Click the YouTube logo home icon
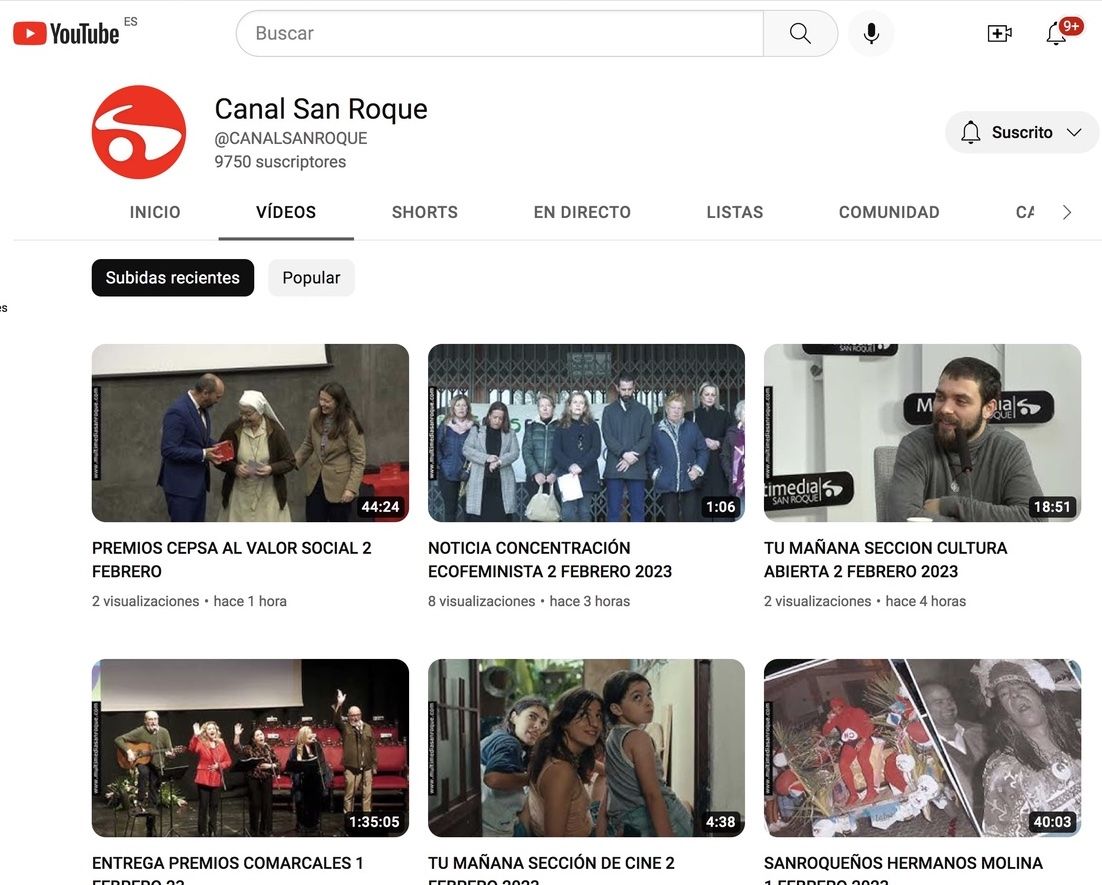The height and width of the screenshot is (885, 1102). (66, 33)
